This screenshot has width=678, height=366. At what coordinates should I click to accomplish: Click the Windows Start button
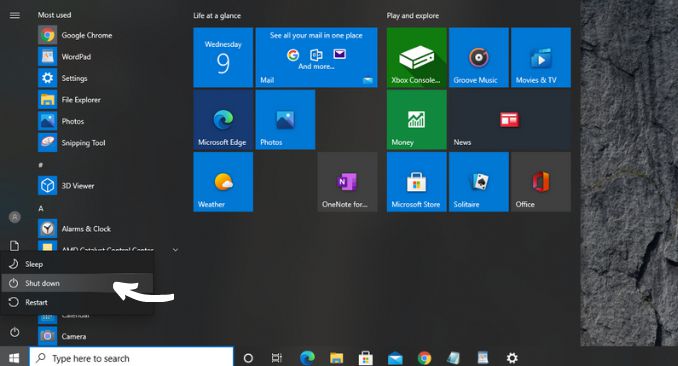pyautogui.click(x=14, y=358)
